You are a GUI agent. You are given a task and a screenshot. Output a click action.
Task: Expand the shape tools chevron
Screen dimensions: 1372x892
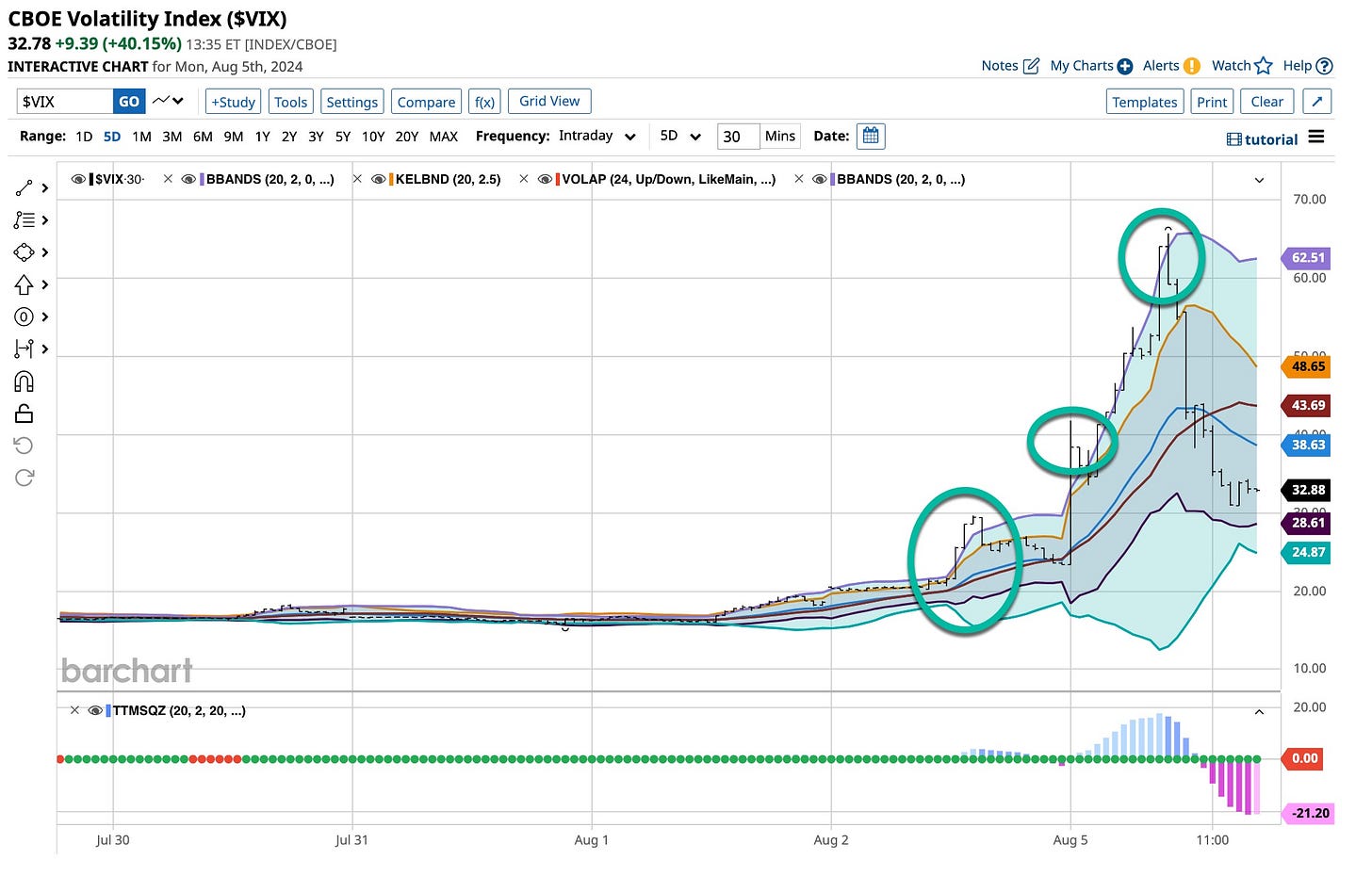pos(44,252)
